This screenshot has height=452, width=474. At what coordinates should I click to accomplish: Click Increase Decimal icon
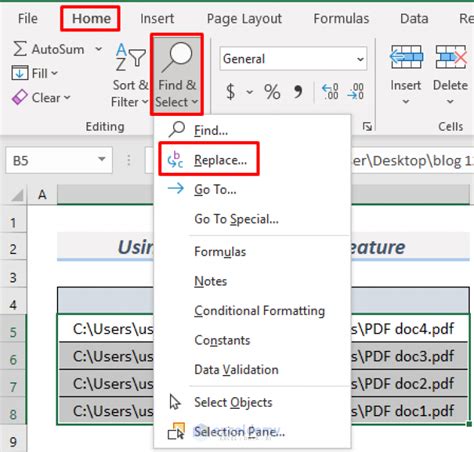point(330,92)
